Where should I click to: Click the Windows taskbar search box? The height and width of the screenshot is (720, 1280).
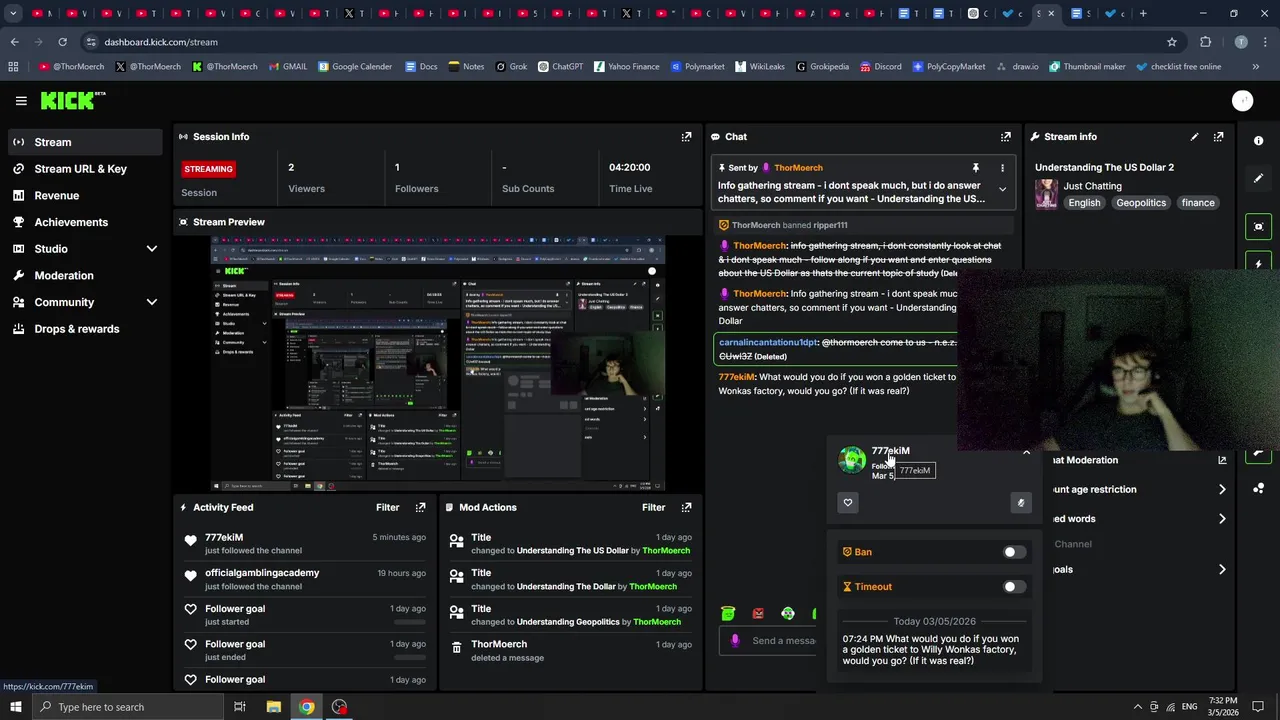point(126,707)
